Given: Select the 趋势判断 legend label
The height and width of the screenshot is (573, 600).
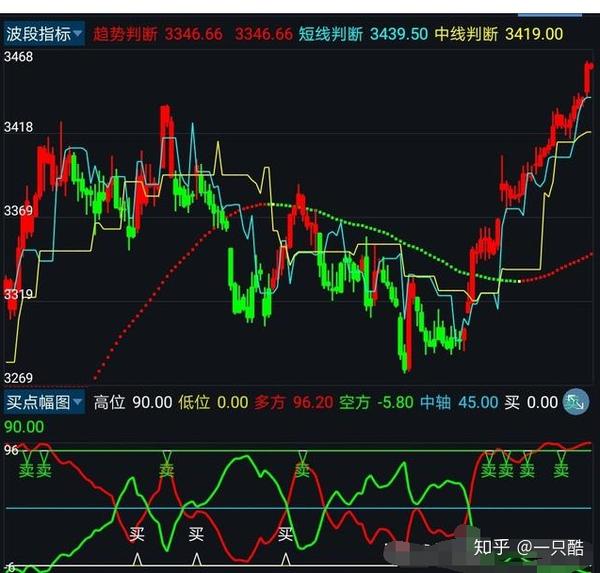Looking at the screenshot, I should pos(125,34).
